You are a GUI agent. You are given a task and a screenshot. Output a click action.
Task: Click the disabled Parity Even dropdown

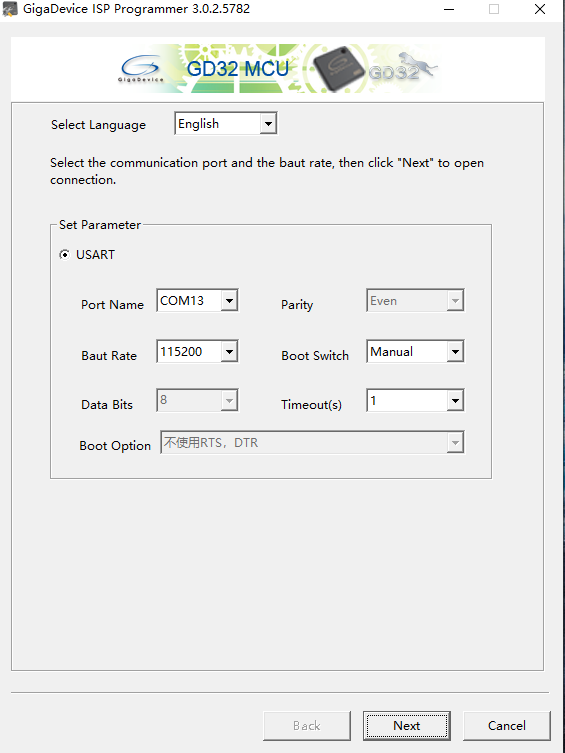[x=415, y=301]
